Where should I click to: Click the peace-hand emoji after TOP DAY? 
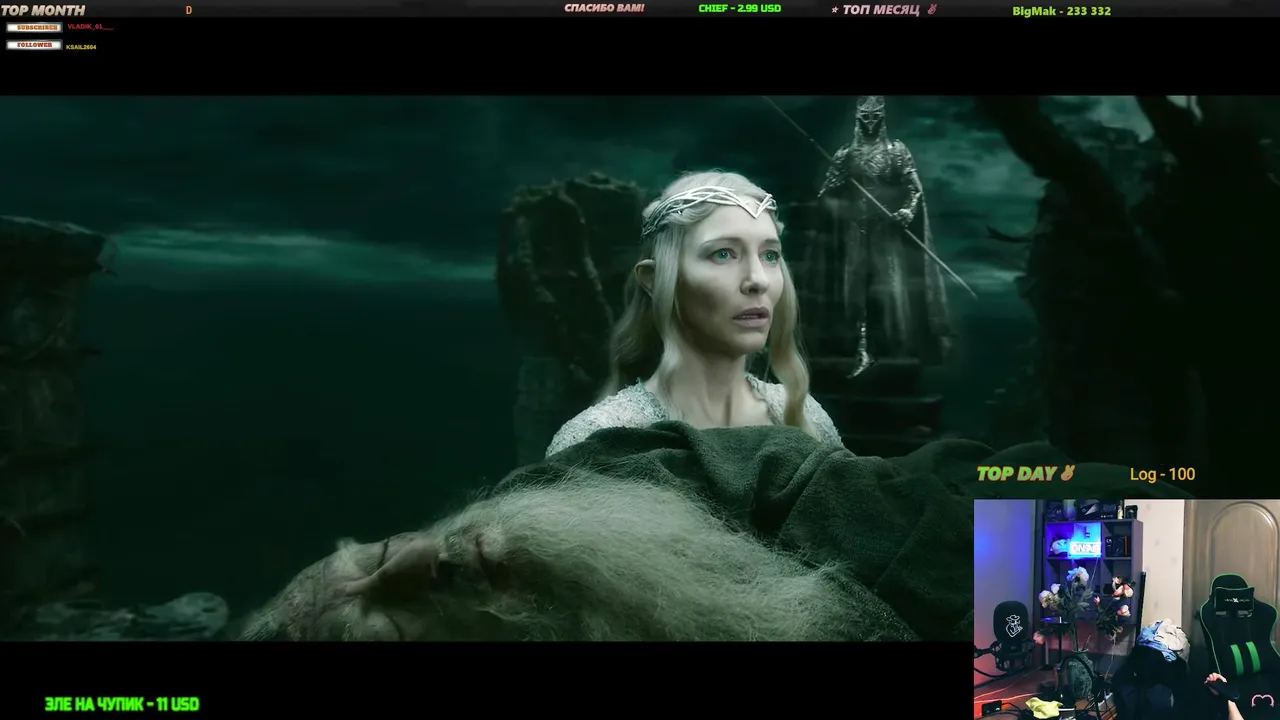click(1068, 473)
